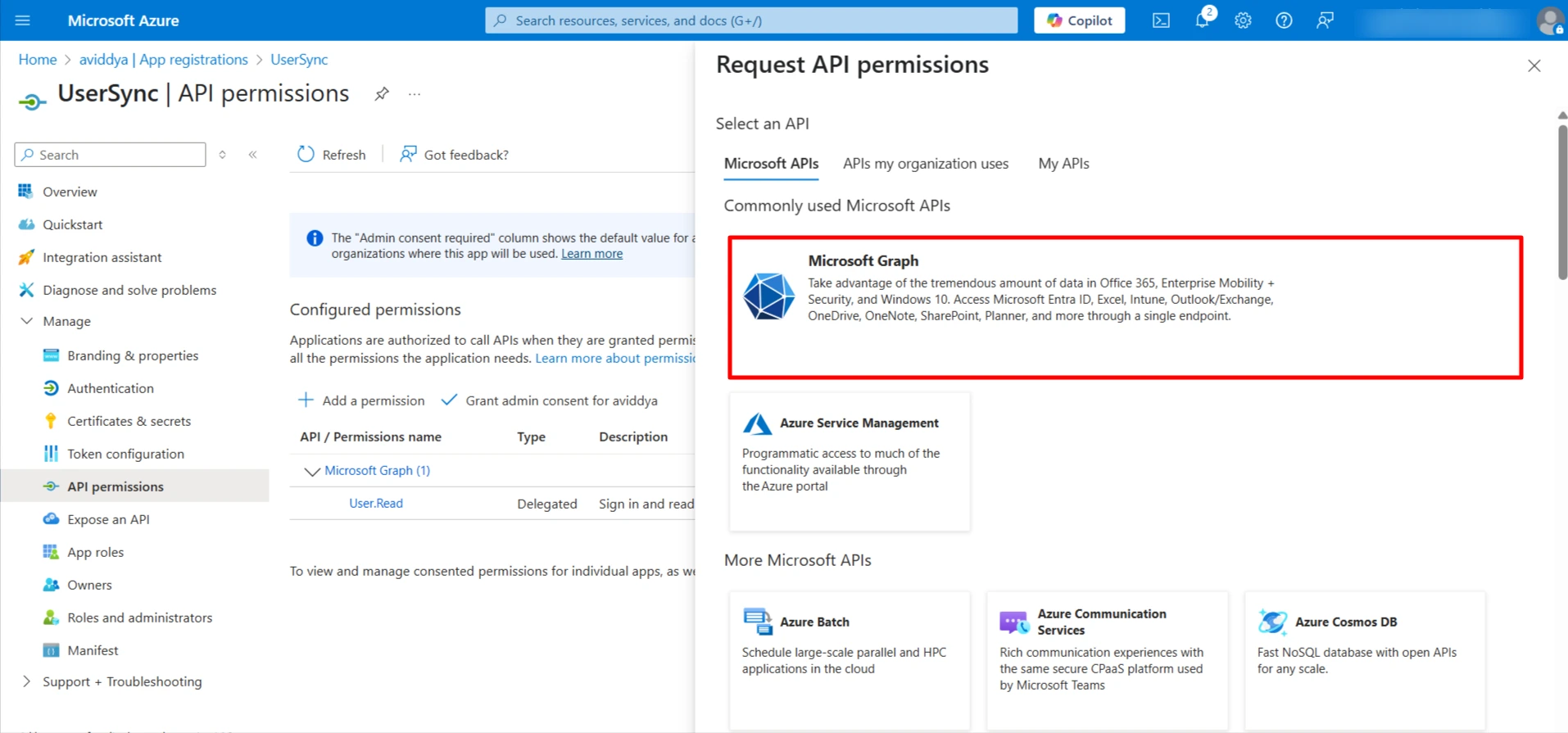Click in the sidebar Search field
The height and width of the screenshot is (733, 1568).
click(x=110, y=155)
